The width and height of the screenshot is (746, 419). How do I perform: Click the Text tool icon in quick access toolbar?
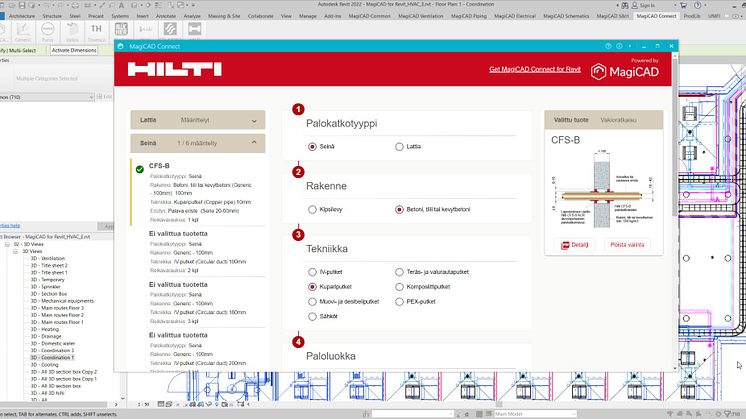coord(121,5)
